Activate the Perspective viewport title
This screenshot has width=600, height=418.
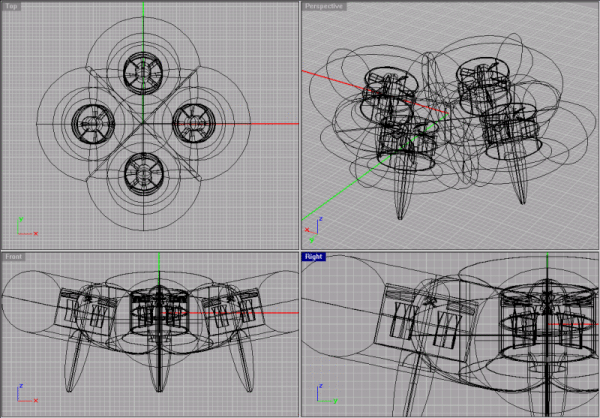(x=324, y=6)
